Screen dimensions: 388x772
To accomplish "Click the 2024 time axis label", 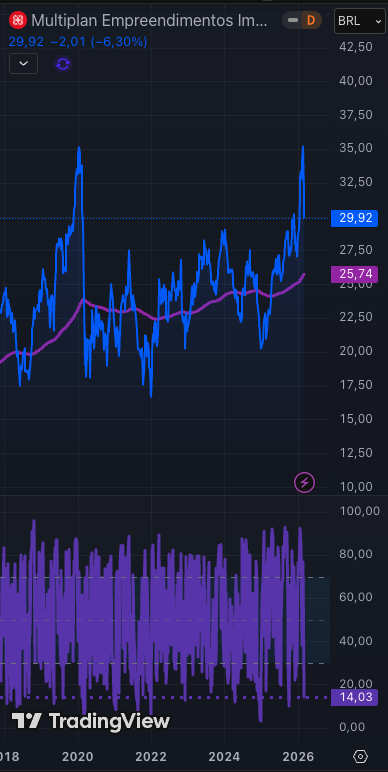I will [x=225, y=756].
